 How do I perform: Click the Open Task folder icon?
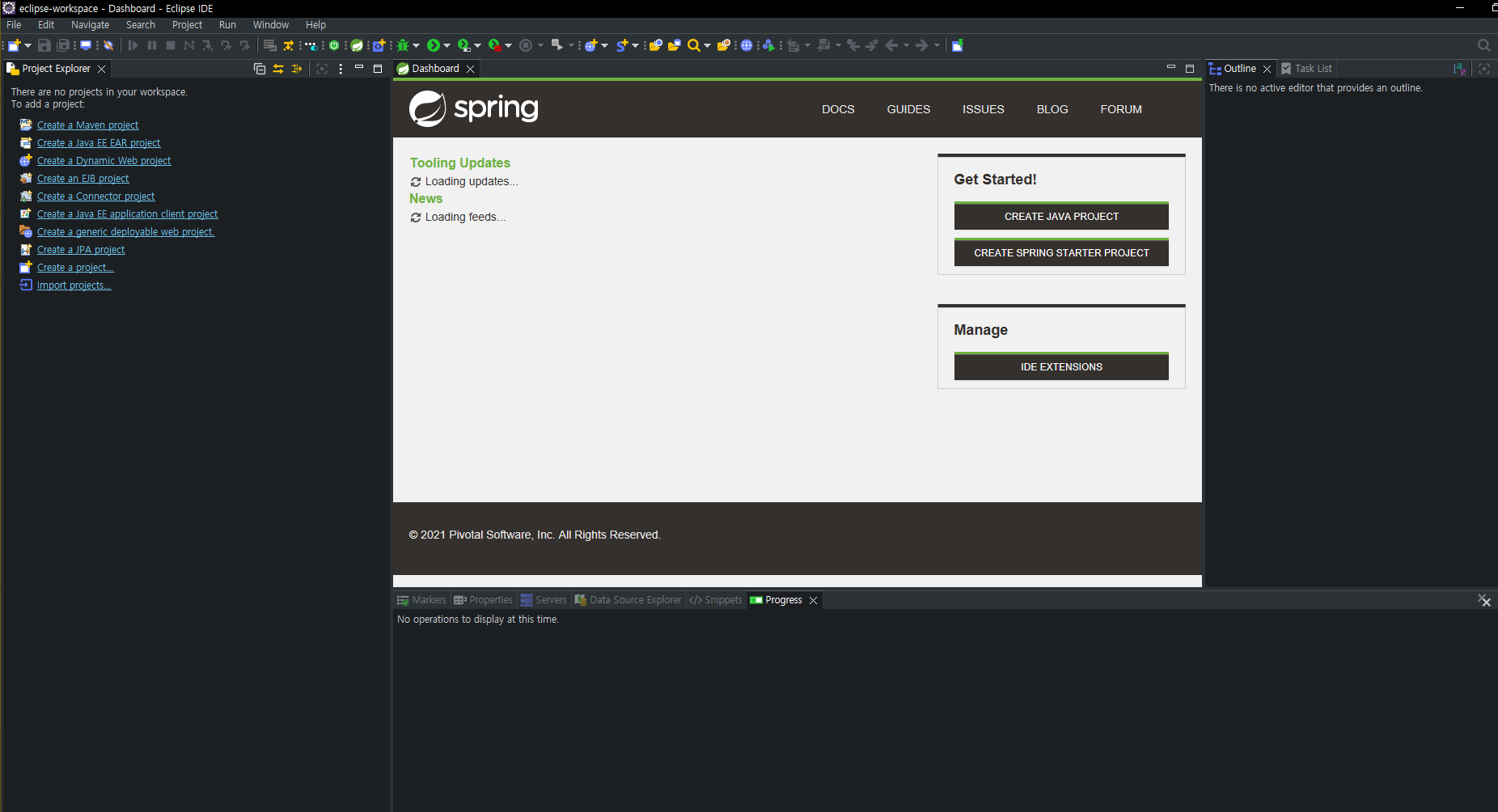(674, 45)
